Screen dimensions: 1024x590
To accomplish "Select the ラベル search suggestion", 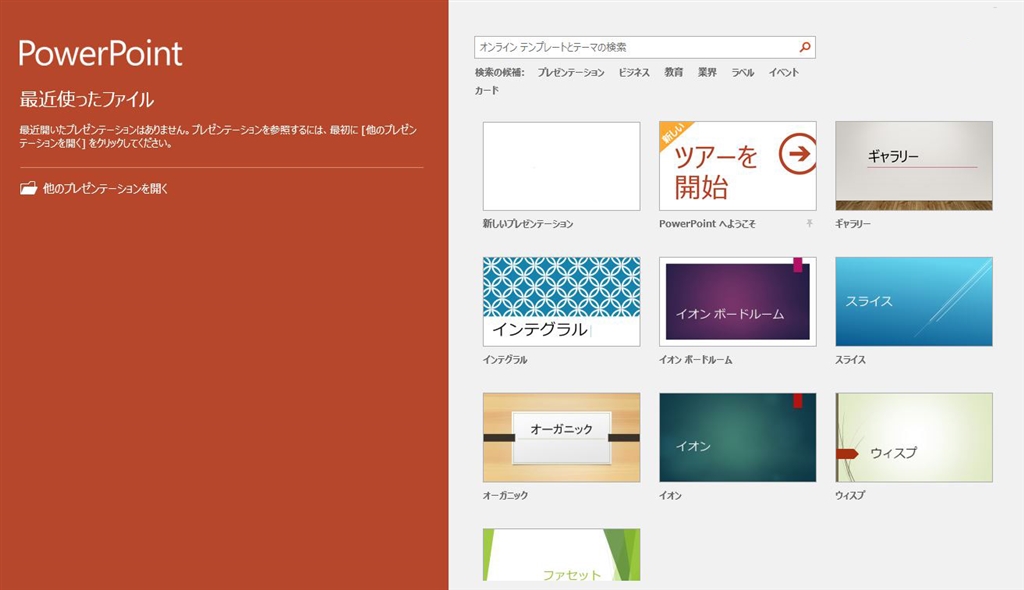I will click(x=743, y=73).
